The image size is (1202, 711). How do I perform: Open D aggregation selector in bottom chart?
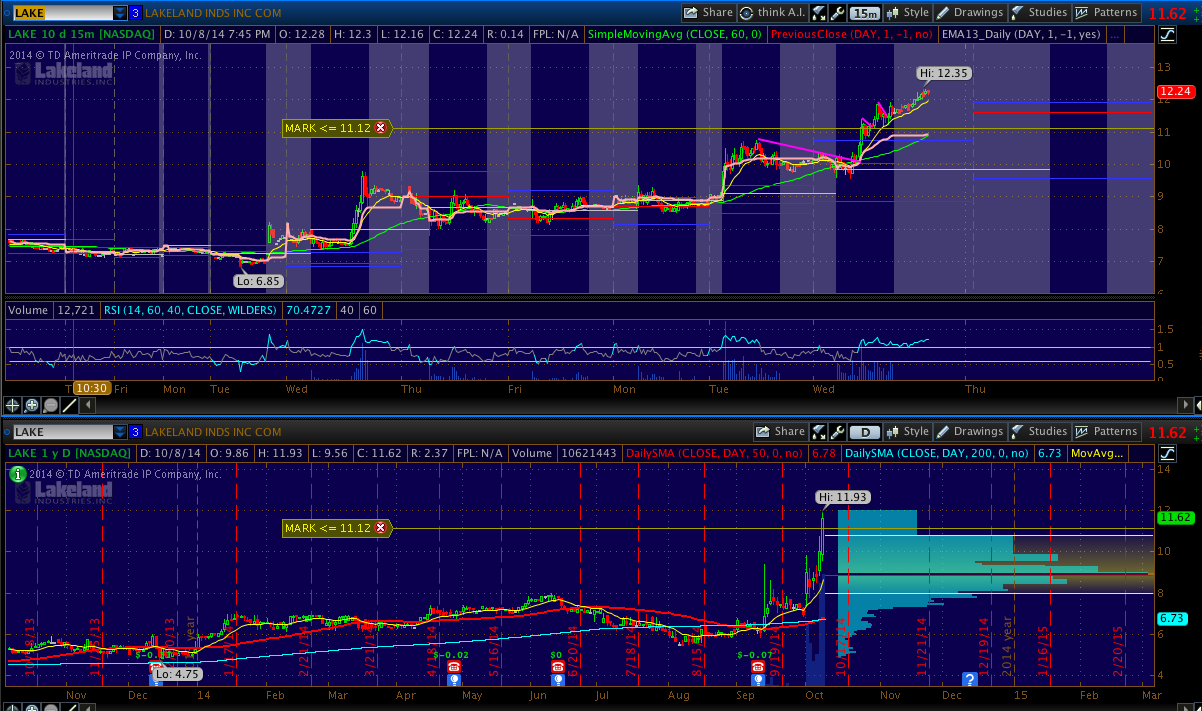tap(866, 432)
